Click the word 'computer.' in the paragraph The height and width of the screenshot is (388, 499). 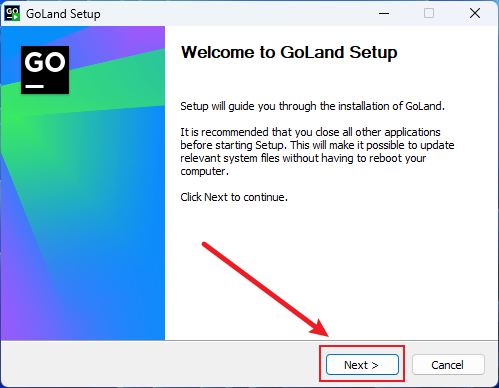coord(204,171)
